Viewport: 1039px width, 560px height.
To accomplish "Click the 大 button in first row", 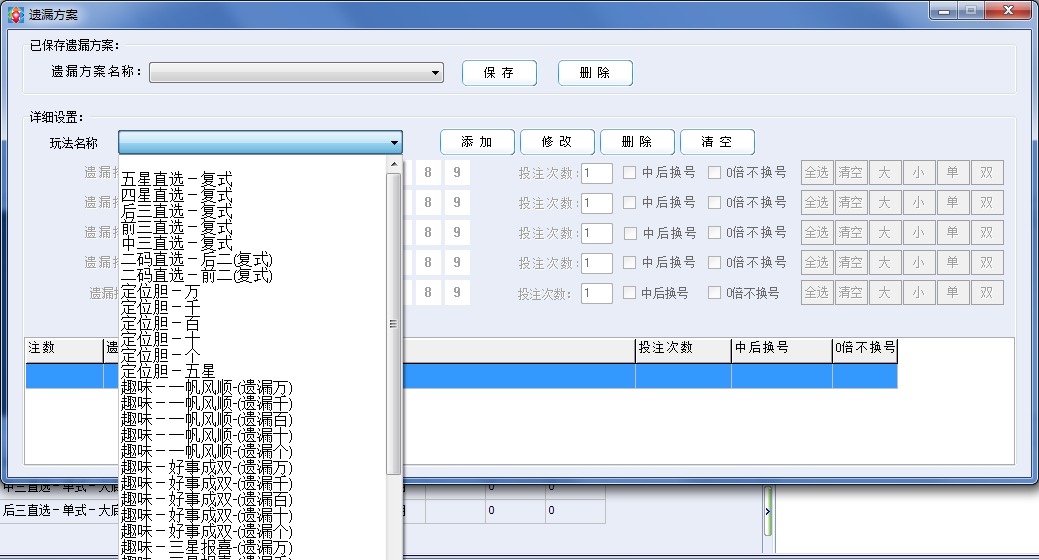I will tap(884, 172).
